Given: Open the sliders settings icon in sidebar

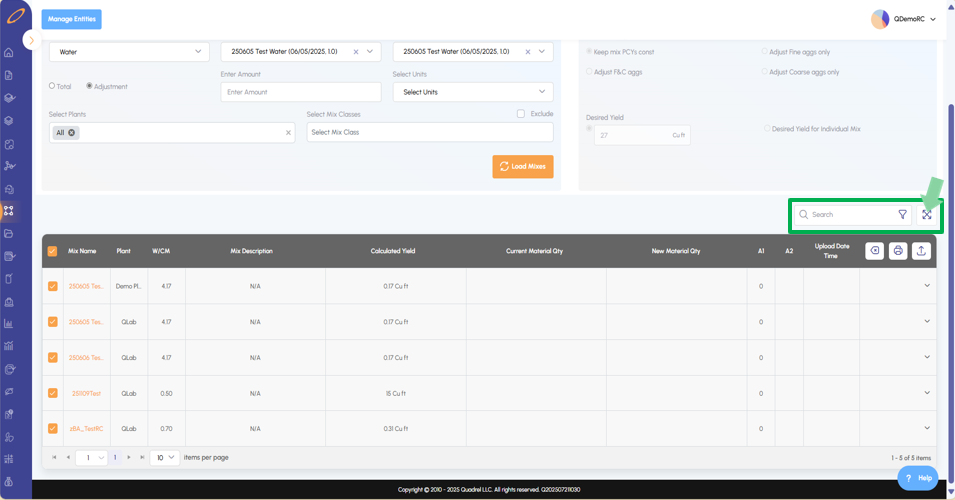Looking at the screenshot, I should tap(9, 459).
